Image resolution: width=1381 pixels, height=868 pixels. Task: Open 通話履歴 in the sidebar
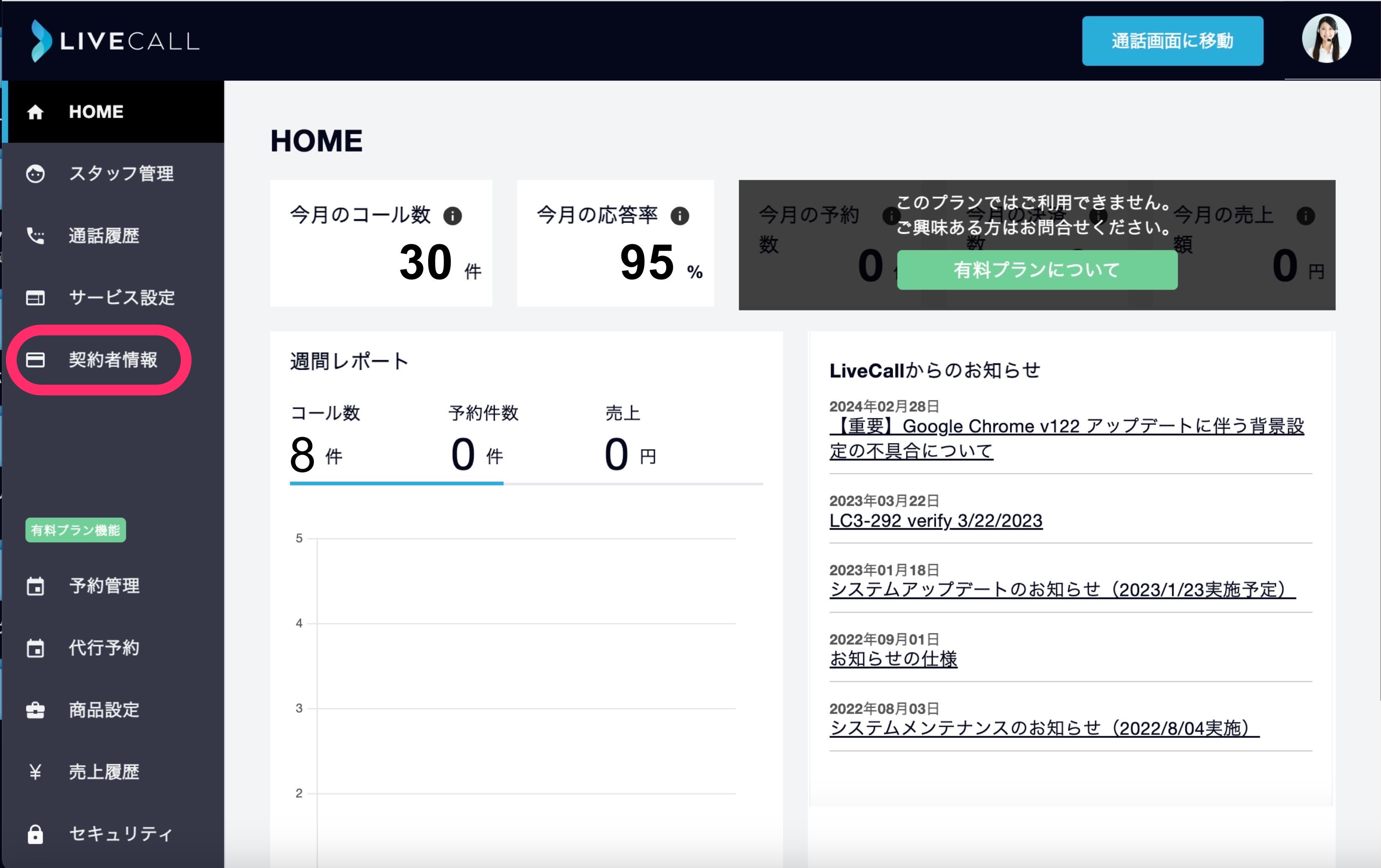pyautogui.click(x=113, y=236)
